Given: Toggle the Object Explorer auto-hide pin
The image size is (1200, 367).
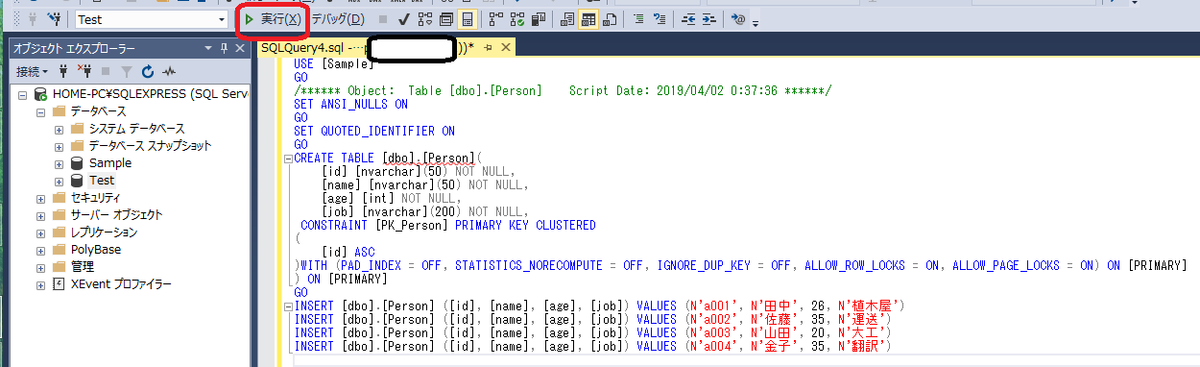Looking at the screenshot, I should point(224,47).
